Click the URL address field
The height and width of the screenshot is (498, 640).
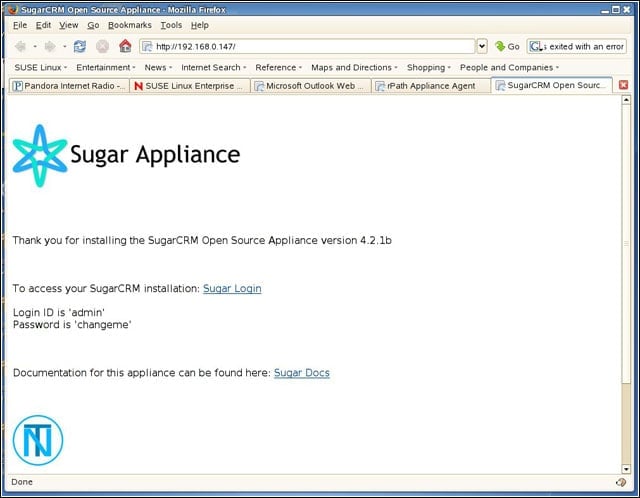307,47
